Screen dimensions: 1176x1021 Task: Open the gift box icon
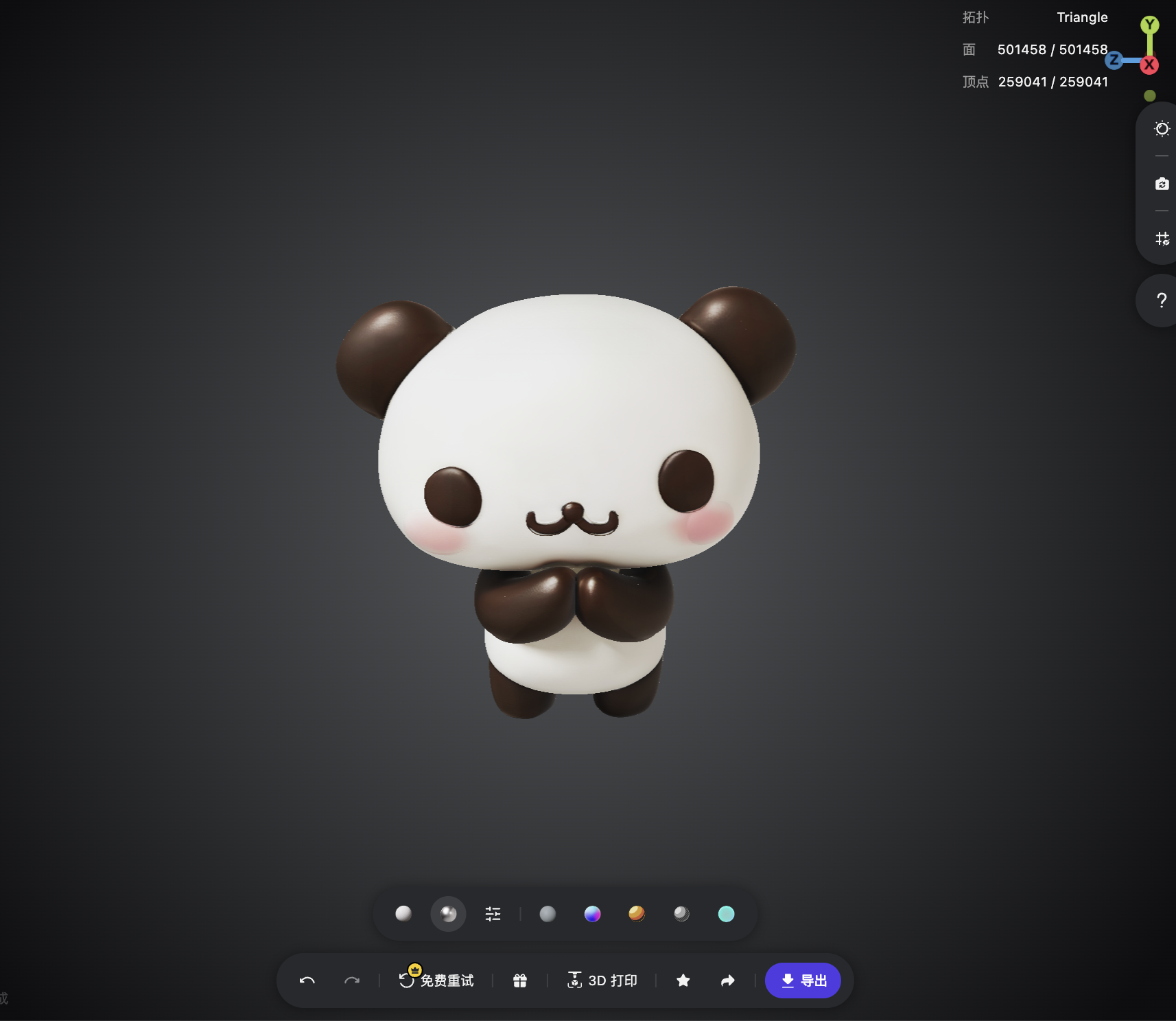click(x=520, y=981)
